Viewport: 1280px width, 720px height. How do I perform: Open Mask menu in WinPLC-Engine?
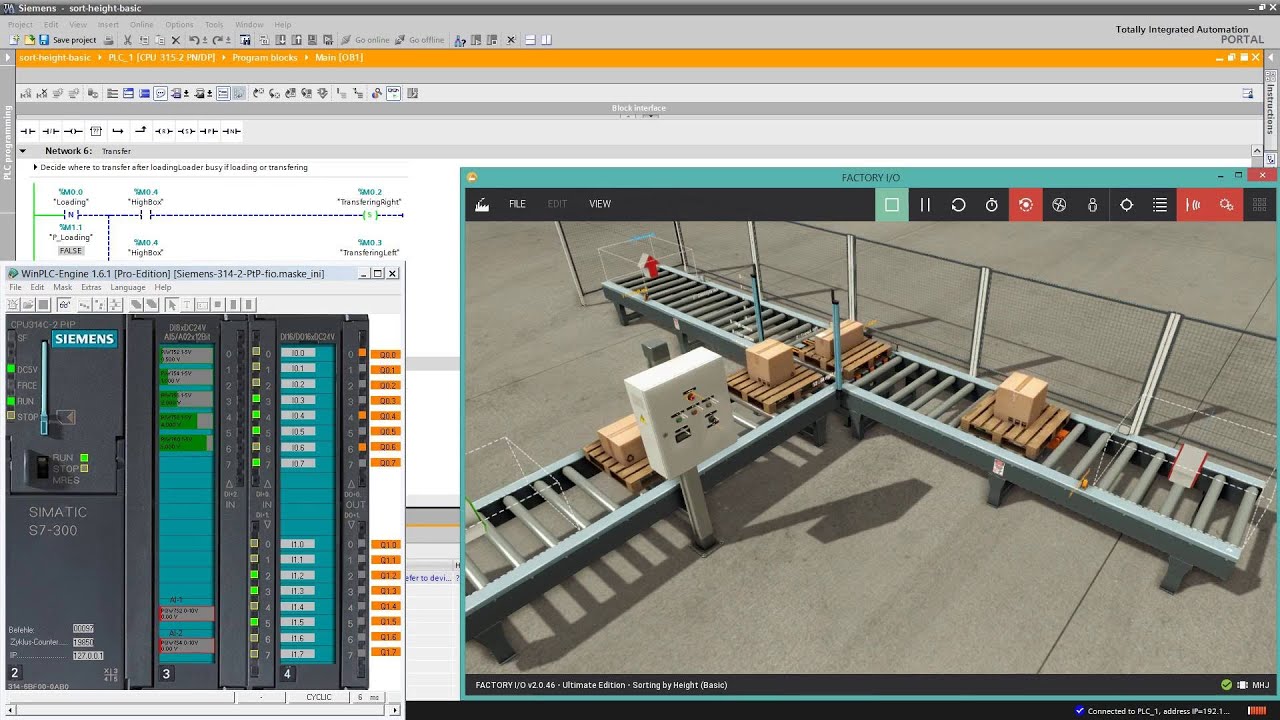pyautogui.click(x=62, y=287)
